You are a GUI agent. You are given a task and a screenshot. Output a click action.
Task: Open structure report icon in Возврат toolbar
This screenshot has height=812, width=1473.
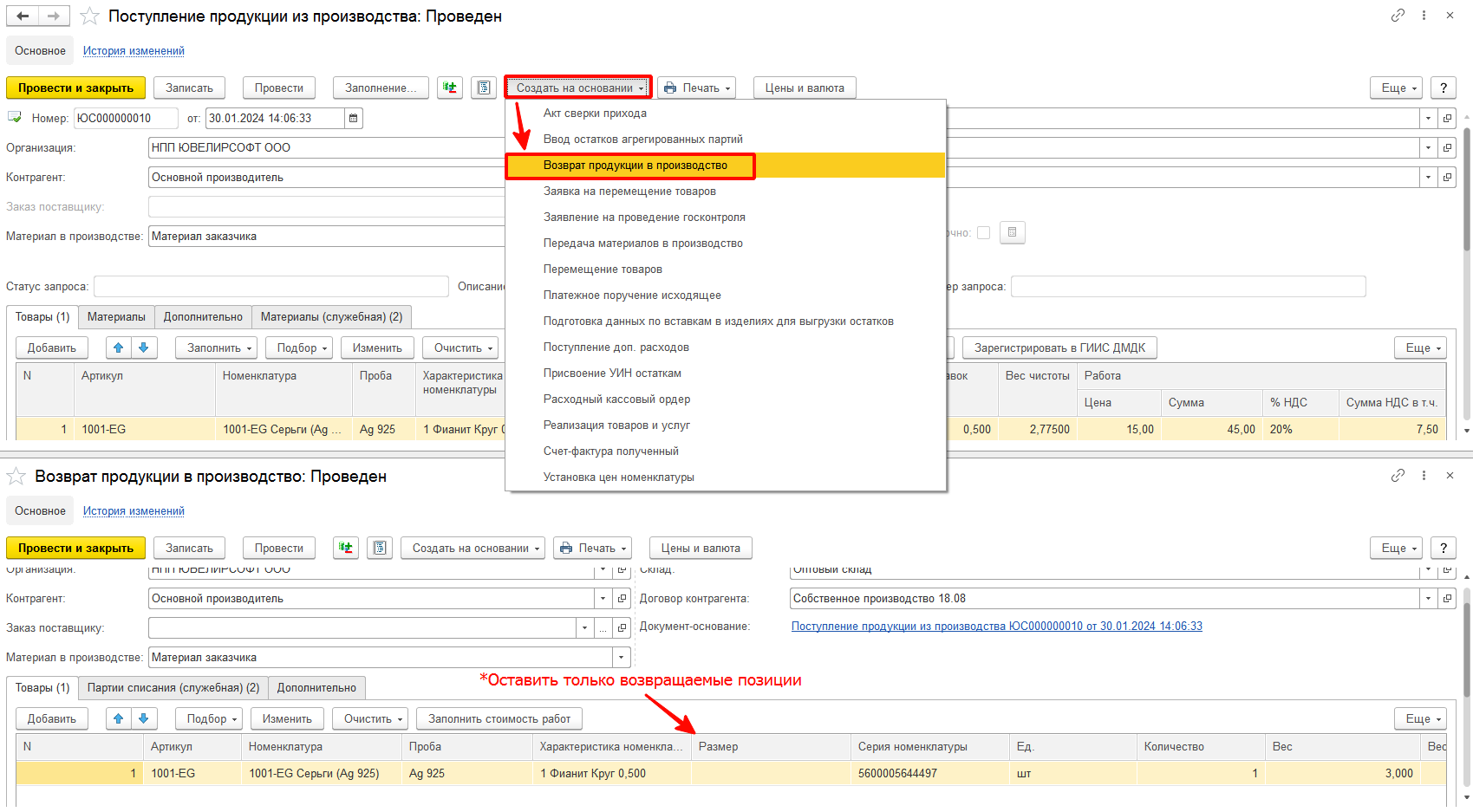coord(380,548)
